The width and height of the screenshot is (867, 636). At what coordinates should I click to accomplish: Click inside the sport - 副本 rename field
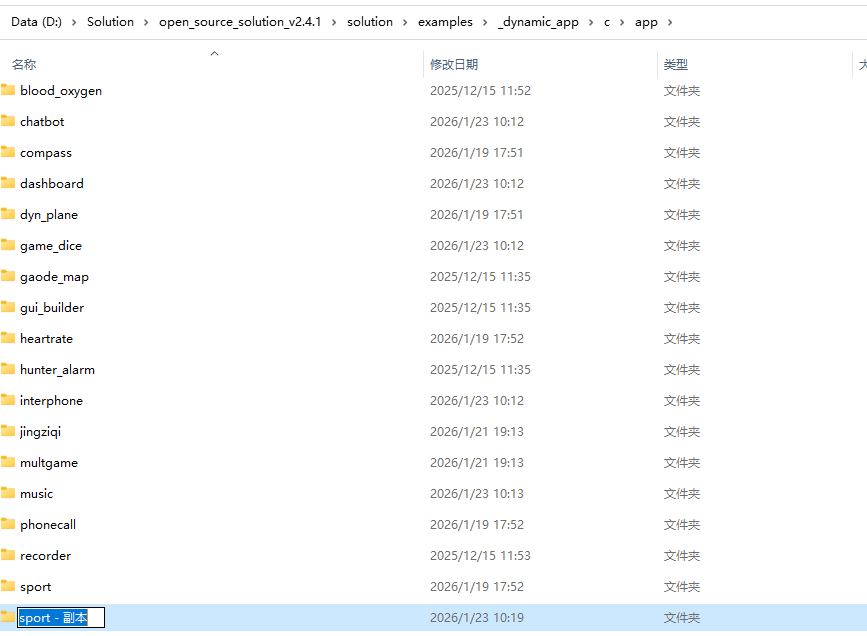click(x=61, y=618)
